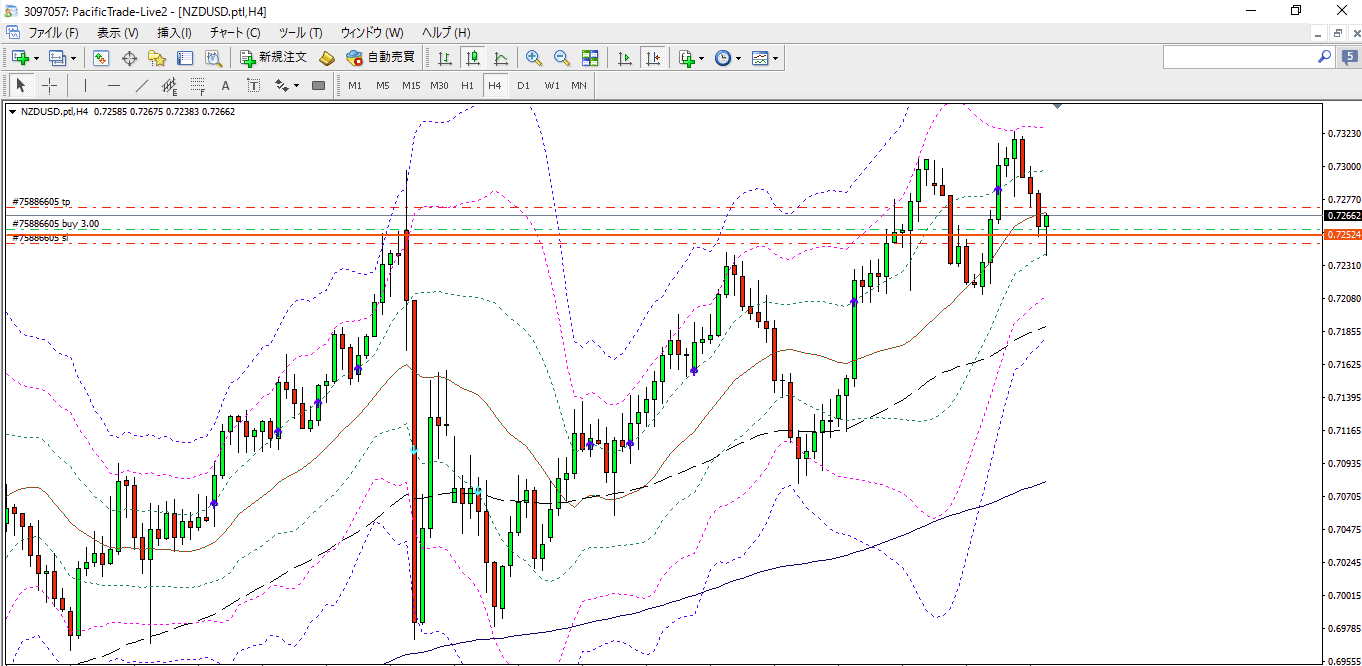Select the text label tool
The width and height of the screenshot is (1362, 666).
254,85
